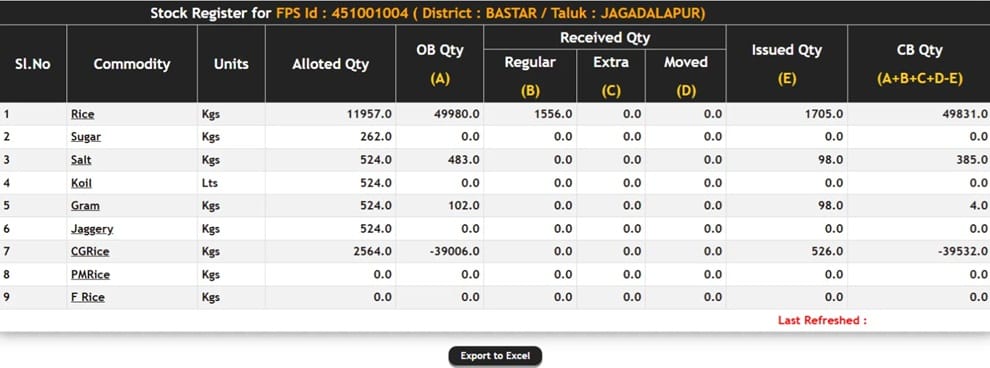
Task: Click the Alloted Qty column header
Action: pyautogui.click(x=330, y=64)
